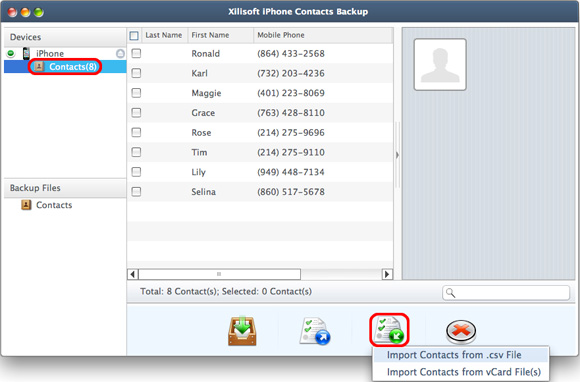This screenshot has height=382, width=580.
Task: Click the contact photo placeholder
Action: 440,64
